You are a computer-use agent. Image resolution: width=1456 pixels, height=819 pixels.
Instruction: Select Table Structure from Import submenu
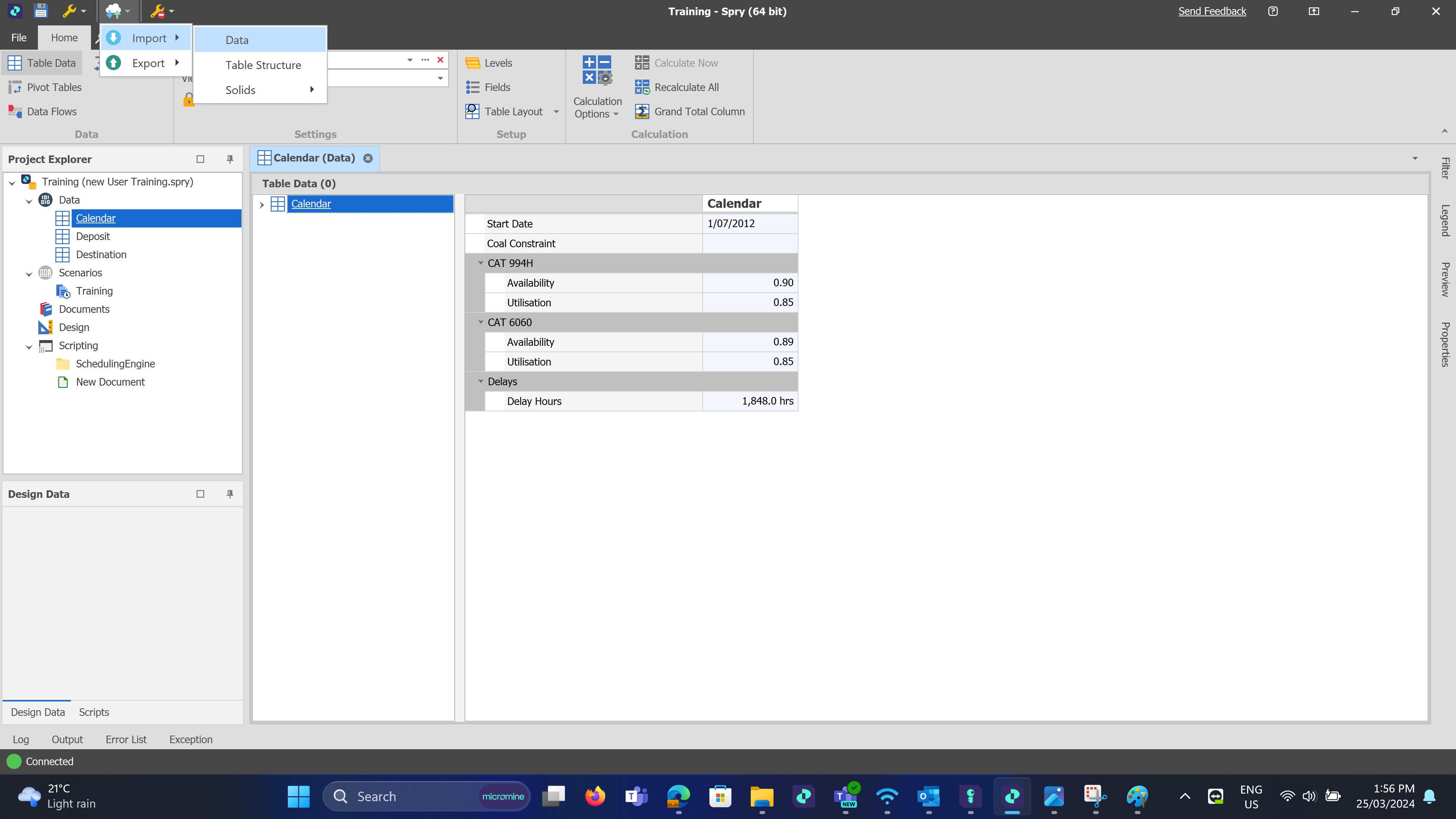263,65
